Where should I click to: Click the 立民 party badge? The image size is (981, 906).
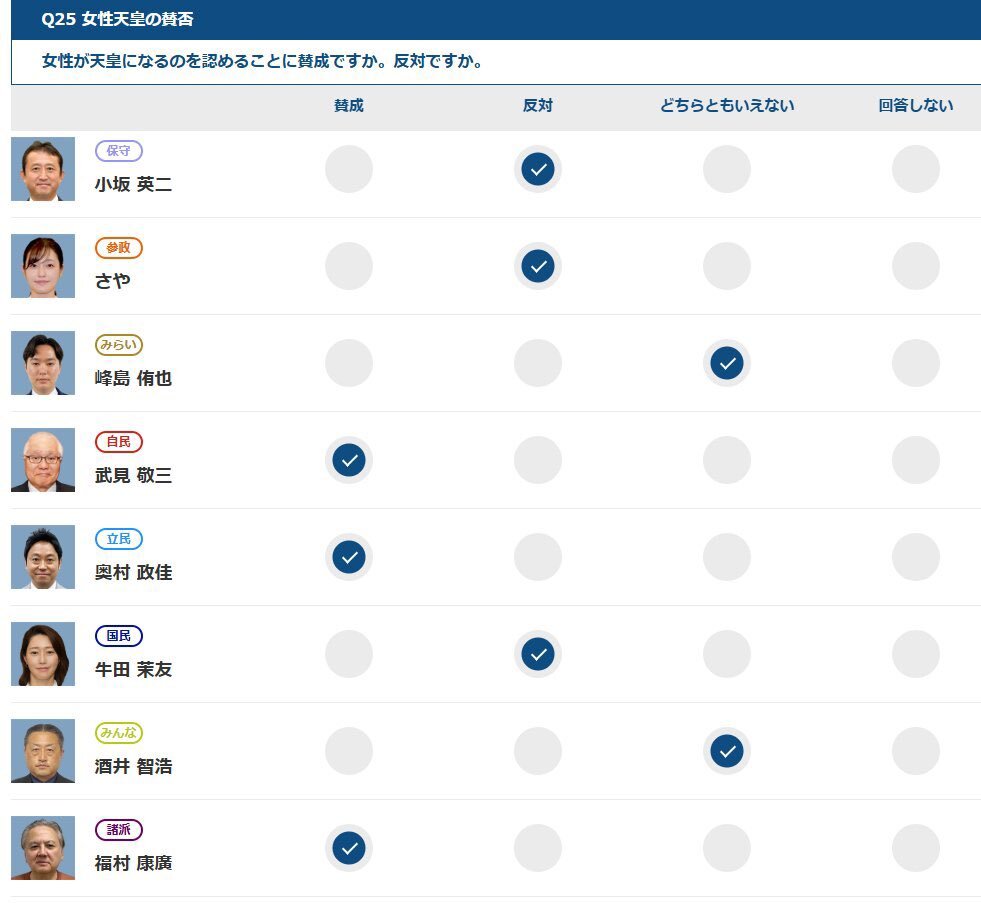coord(119,539)
